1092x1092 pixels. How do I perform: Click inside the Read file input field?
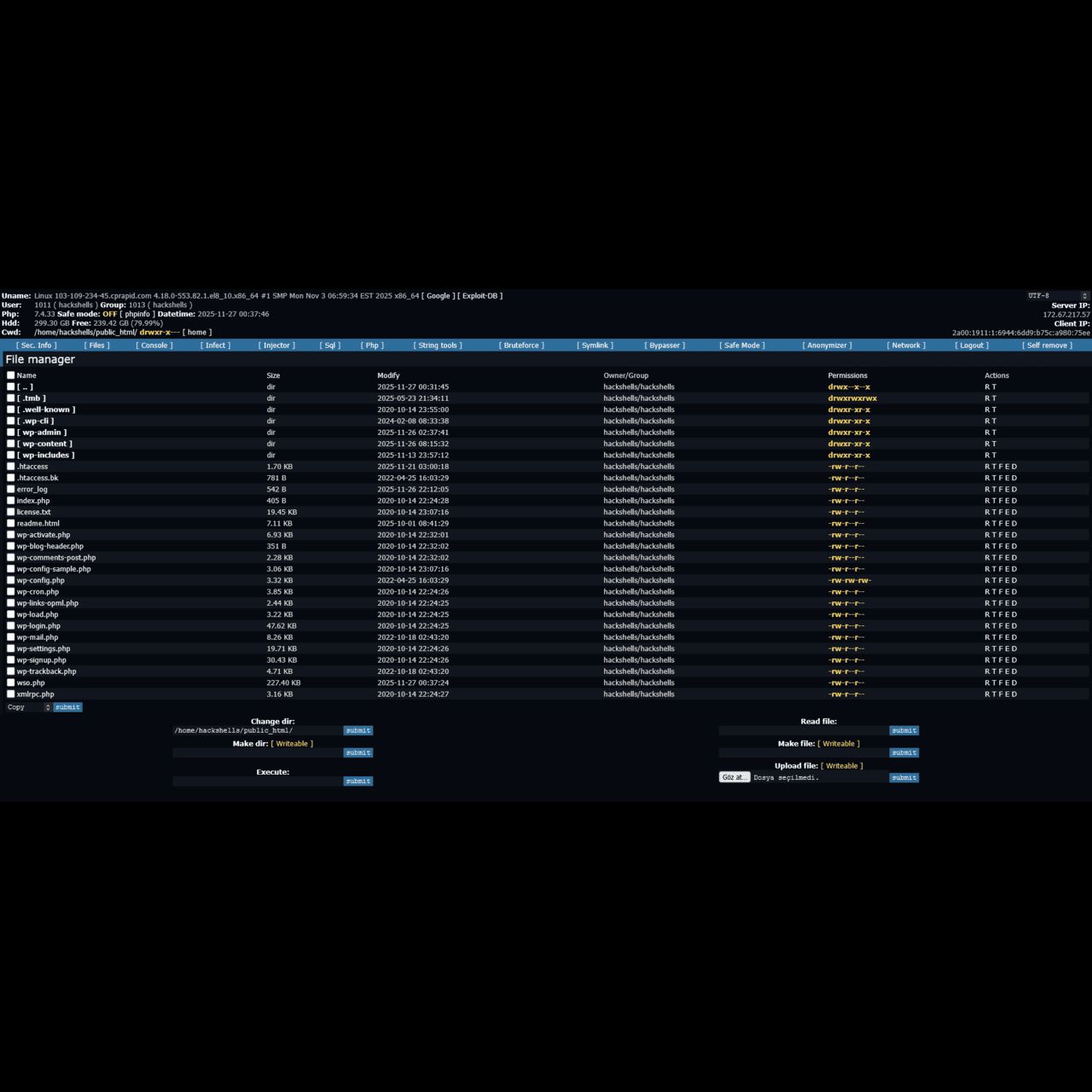[802, 730]
